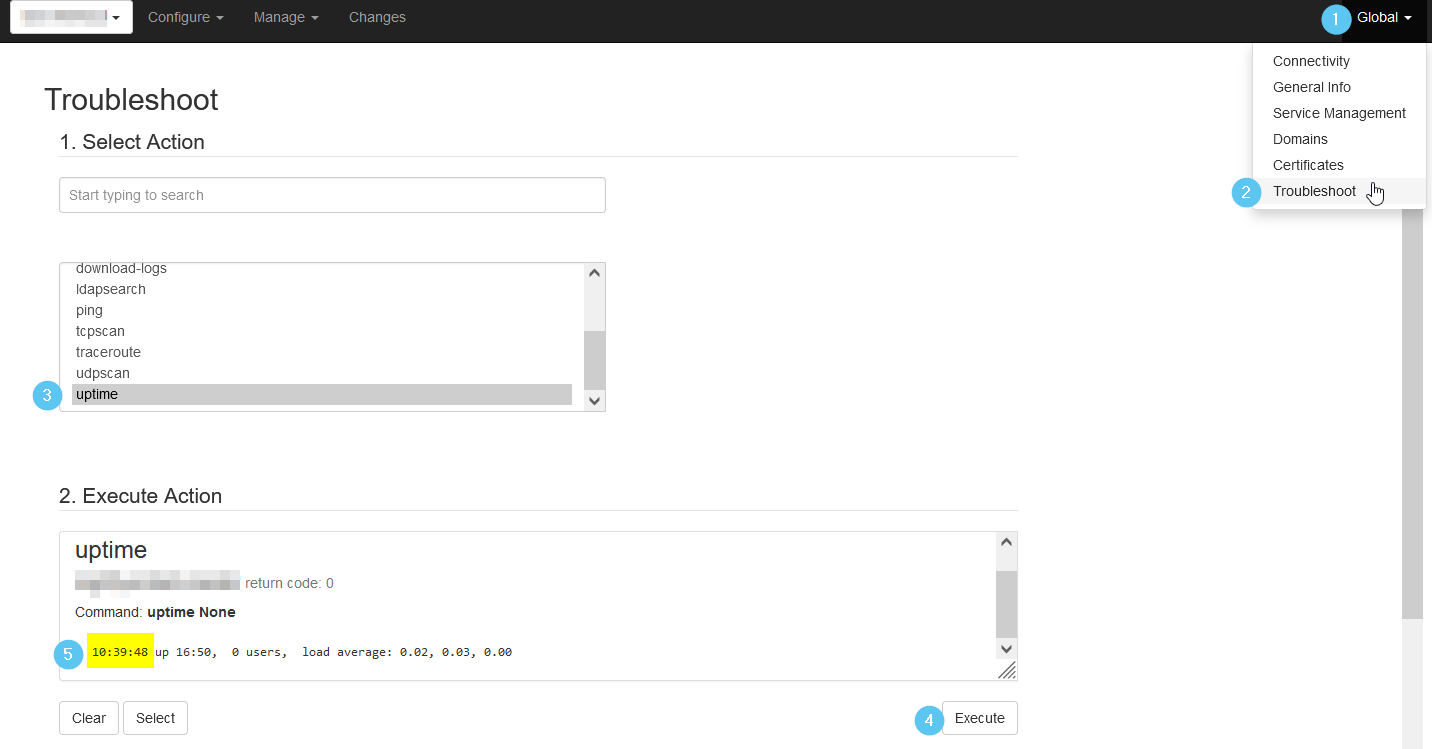
Task: Open Certificates from the dropdown
Action: click(x=1308, y=165)
